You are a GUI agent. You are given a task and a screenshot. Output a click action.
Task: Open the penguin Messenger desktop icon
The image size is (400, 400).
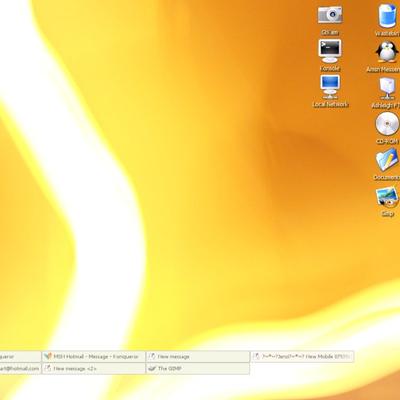(x=387, y=52)
